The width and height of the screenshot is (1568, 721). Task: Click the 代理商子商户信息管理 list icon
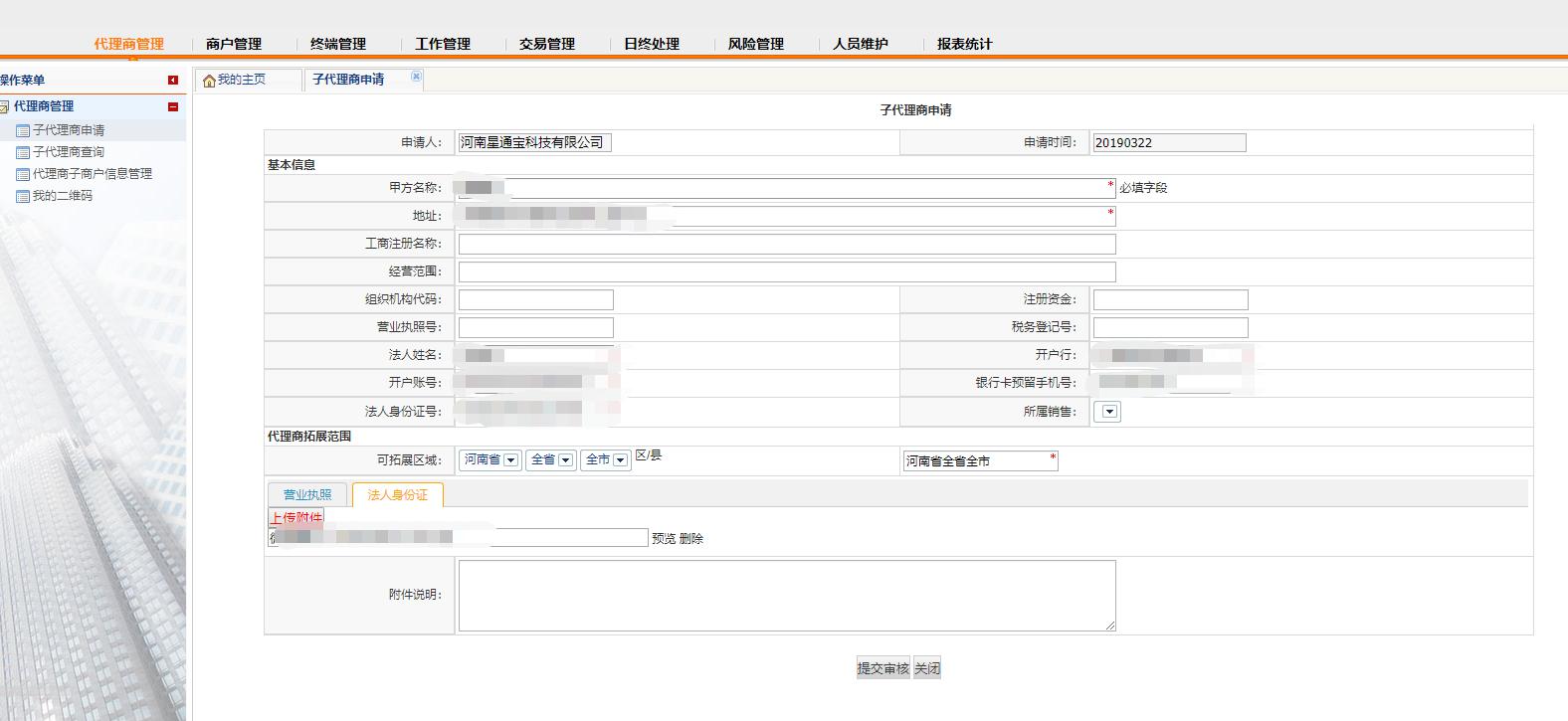coord(23,174)
